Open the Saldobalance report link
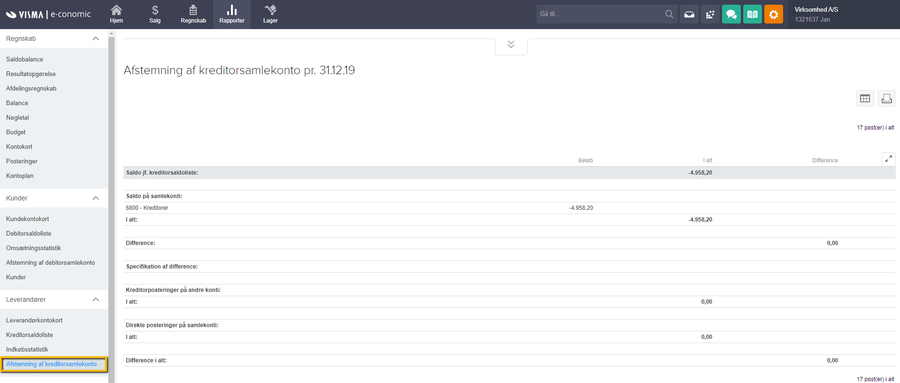 (x=25, y=59)
